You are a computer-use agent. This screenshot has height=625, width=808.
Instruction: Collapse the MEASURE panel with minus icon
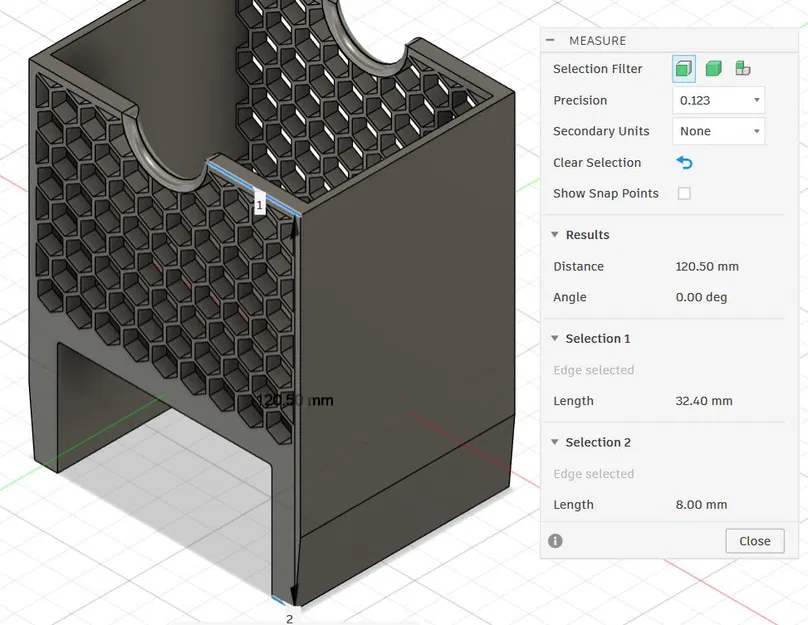[551, 41]
